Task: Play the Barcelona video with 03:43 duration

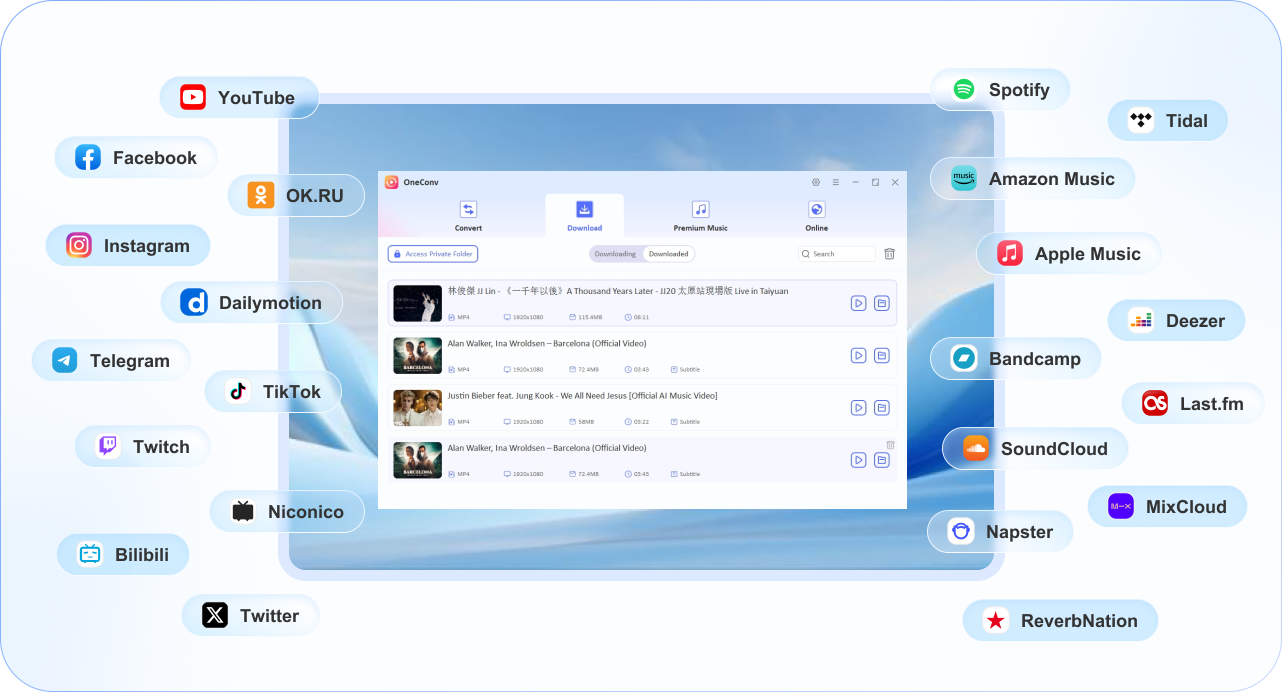Action: click(x=858, y=355)
